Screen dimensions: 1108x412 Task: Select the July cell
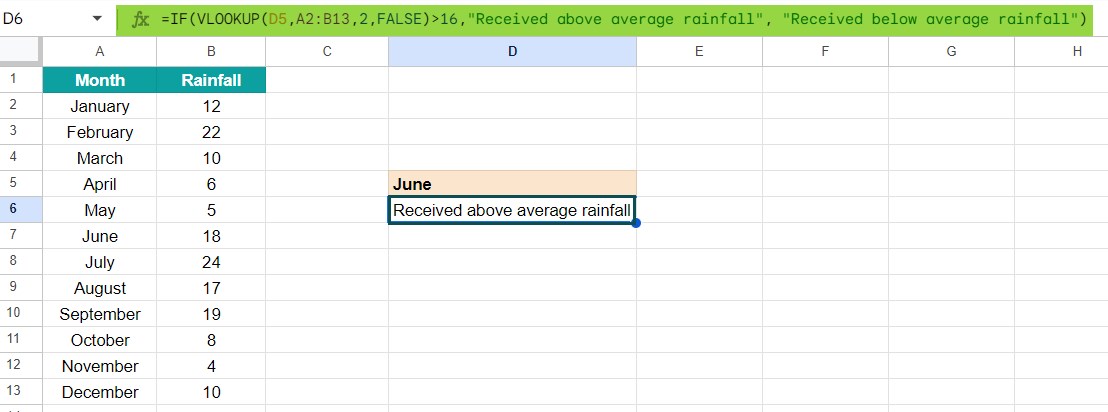click(100, 262)
